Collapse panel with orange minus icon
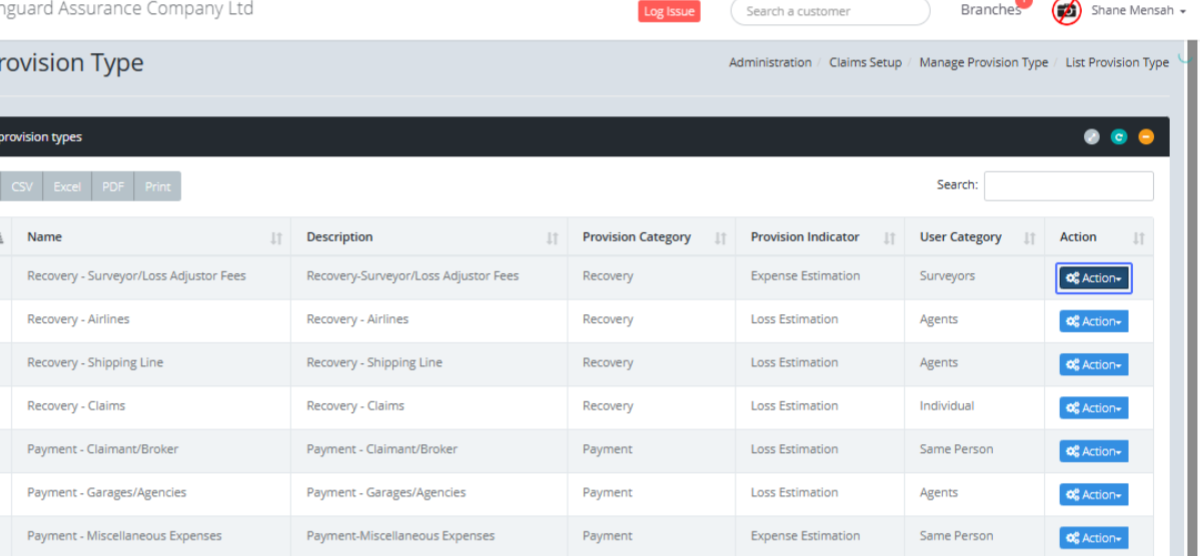 [x=1146, y=137]
